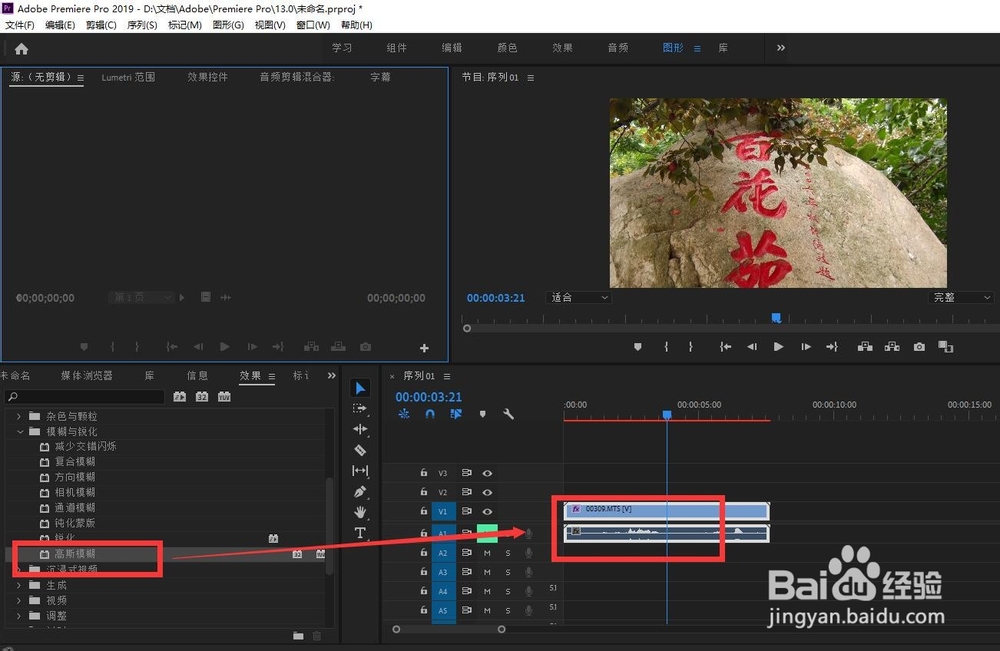Toggle the Snap magnet in timeline header
The image size is (1000, 651).
429,413
